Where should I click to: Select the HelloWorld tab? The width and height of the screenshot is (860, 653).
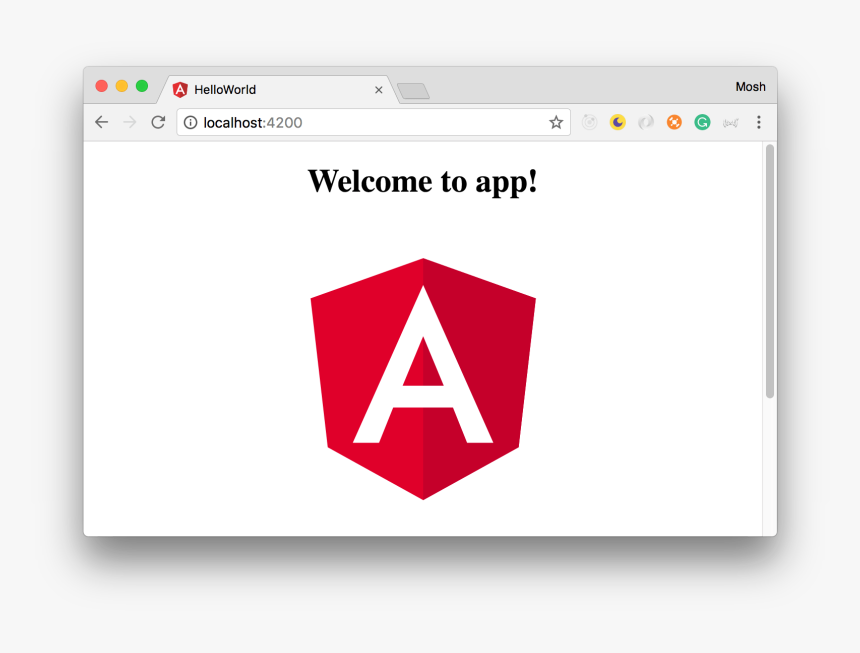[x=278, y=89]
